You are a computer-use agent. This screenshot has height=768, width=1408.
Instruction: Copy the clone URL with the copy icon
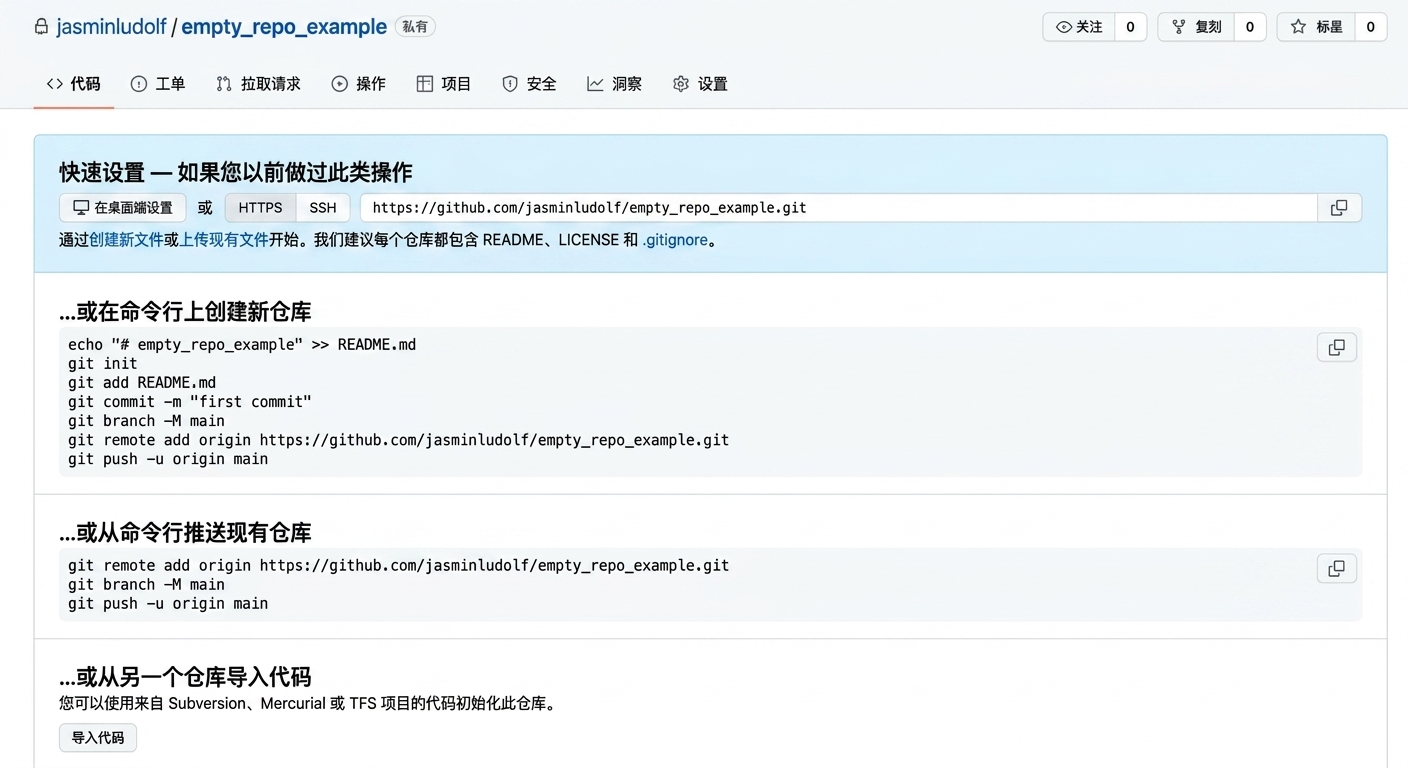tap(1339, 208)
